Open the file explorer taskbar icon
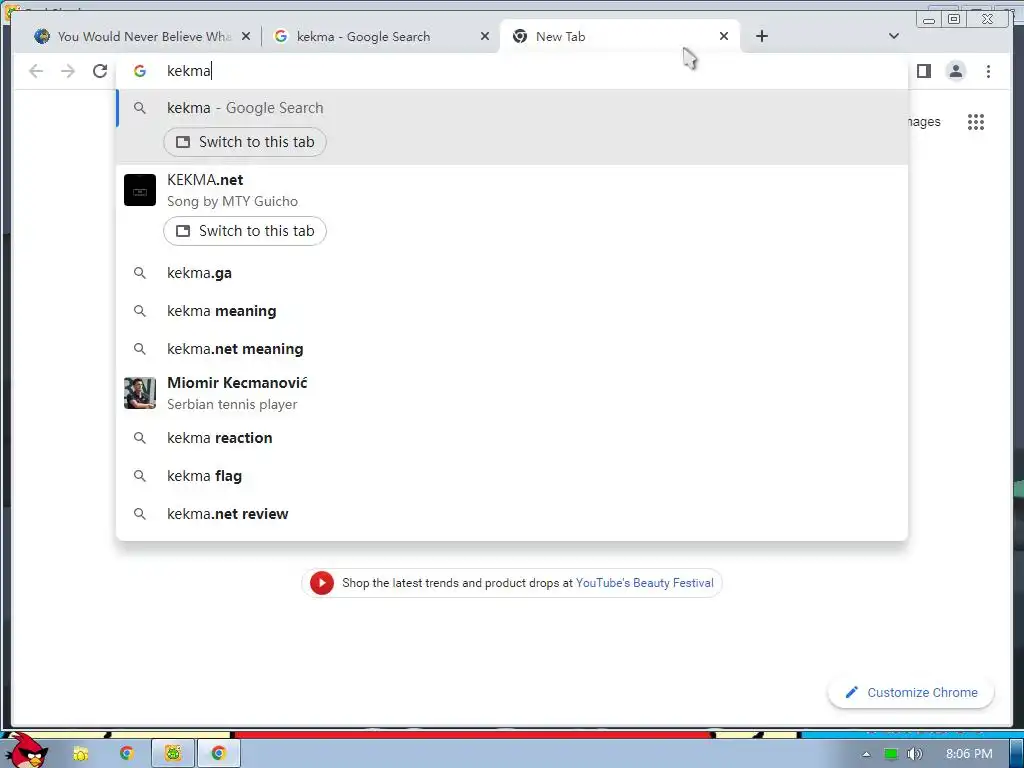The width and height of the screenshot is (1024, 768). click(x=81, y=754)
